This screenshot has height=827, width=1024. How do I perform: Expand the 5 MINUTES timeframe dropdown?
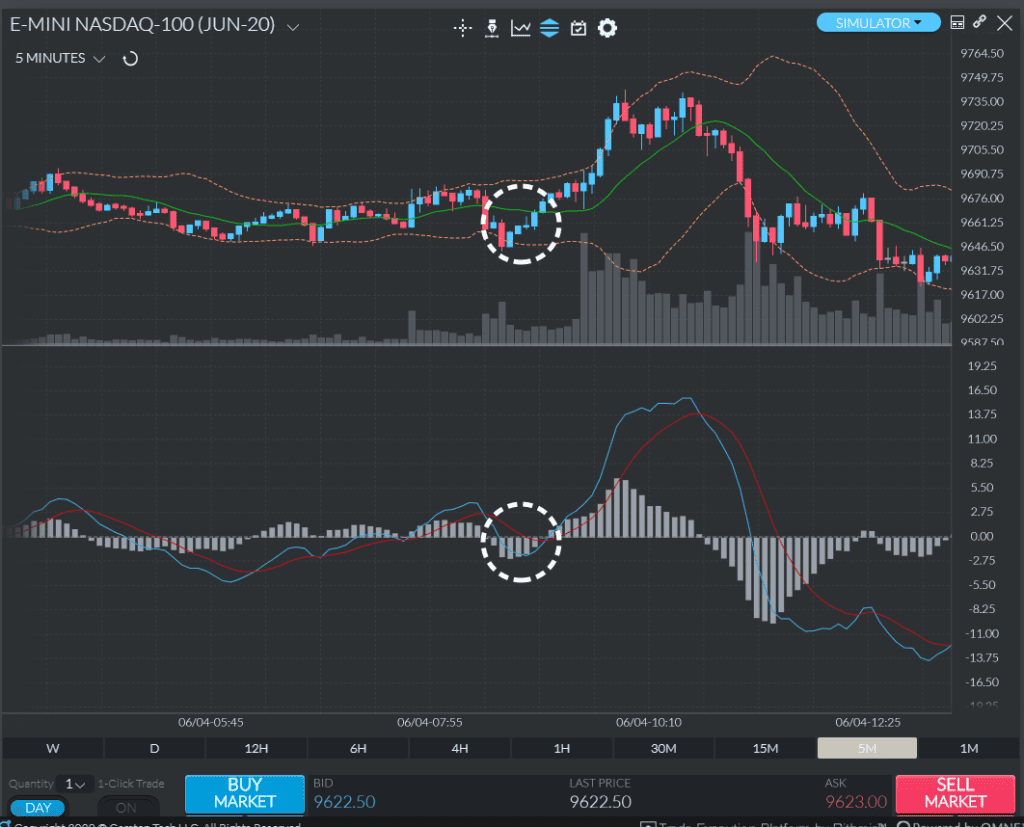coord(98,58)
